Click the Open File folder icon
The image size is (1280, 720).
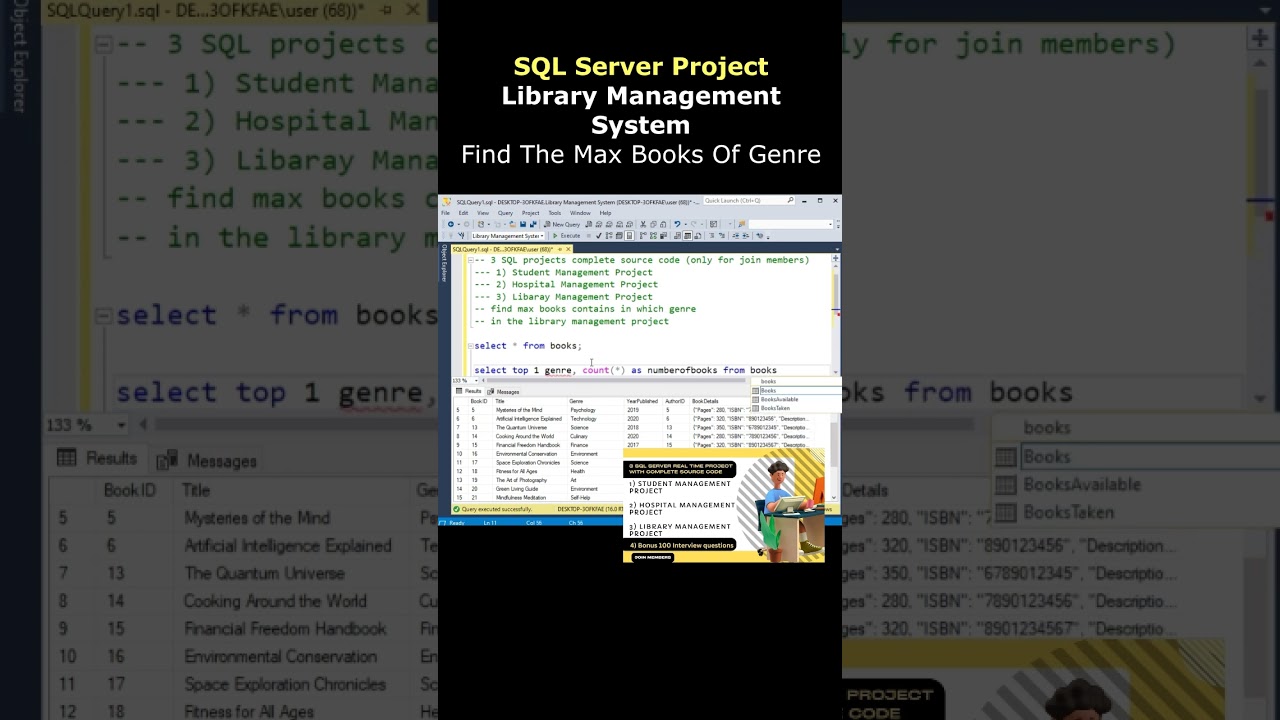pyautogui.click(x=513, y=224)
